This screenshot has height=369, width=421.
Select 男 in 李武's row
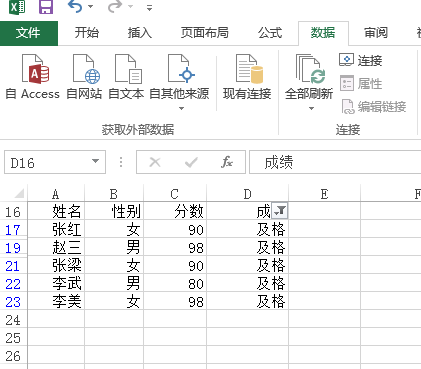tap(114, 283)
